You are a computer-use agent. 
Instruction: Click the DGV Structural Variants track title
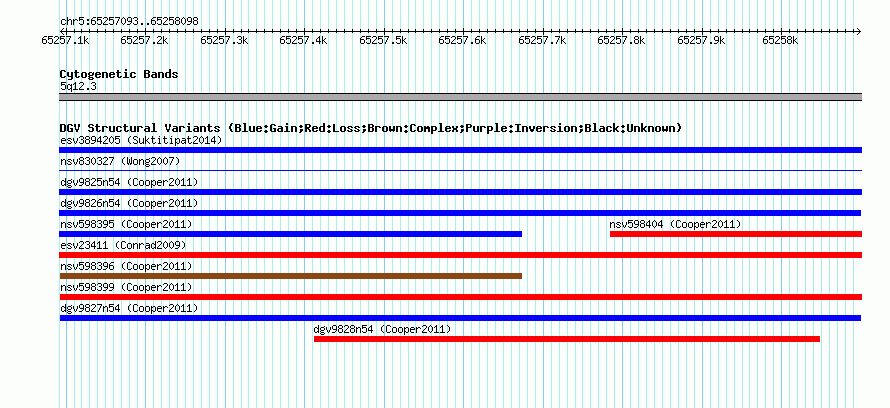(x=370, y=128)
